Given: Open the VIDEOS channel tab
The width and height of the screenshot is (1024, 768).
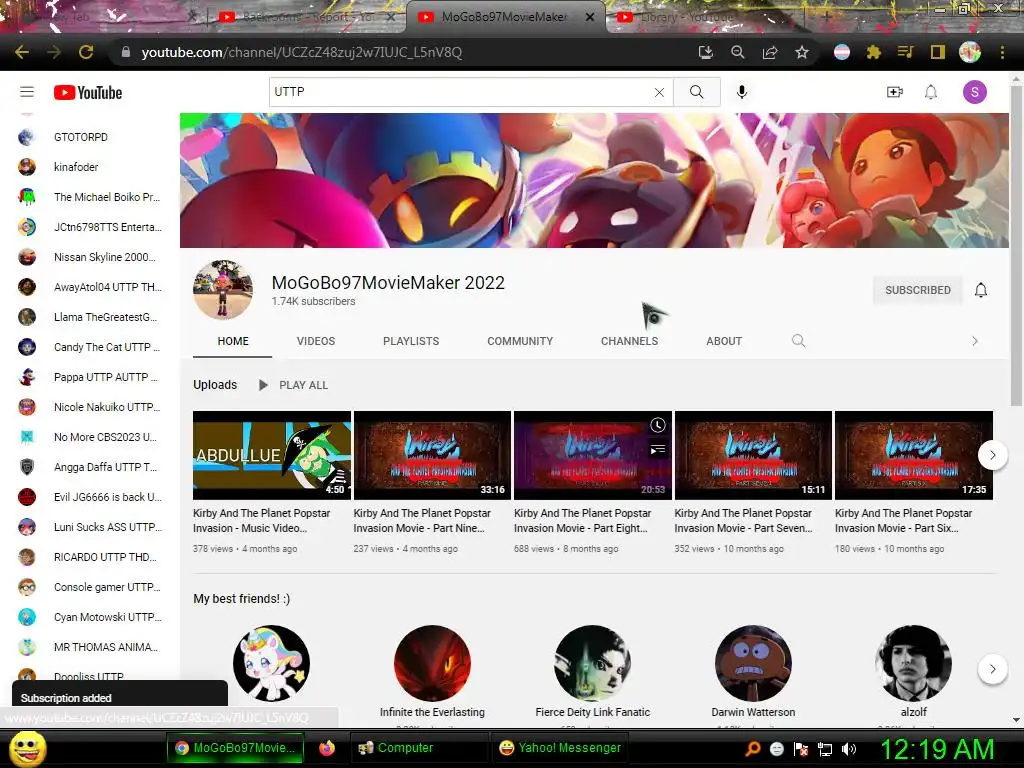Looking at the screenshot, I should point(315,341).
